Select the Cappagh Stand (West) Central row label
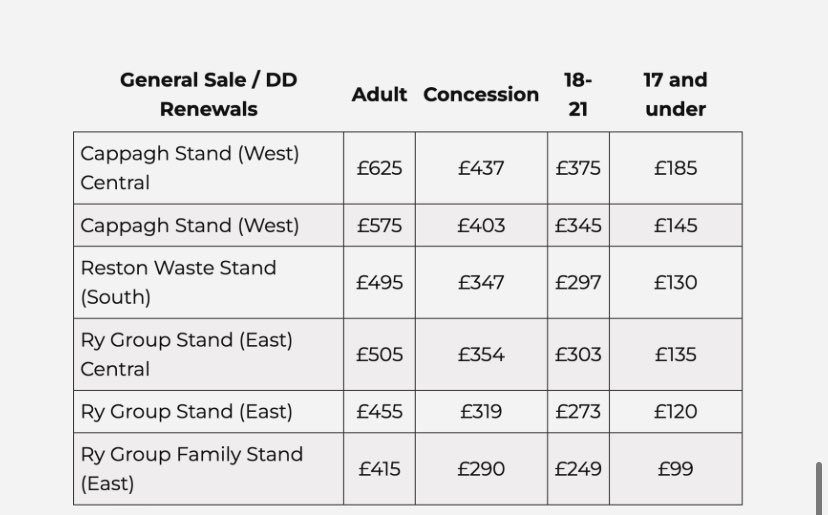The width and height of the screenshot is (828, 515). pos(190,168)
